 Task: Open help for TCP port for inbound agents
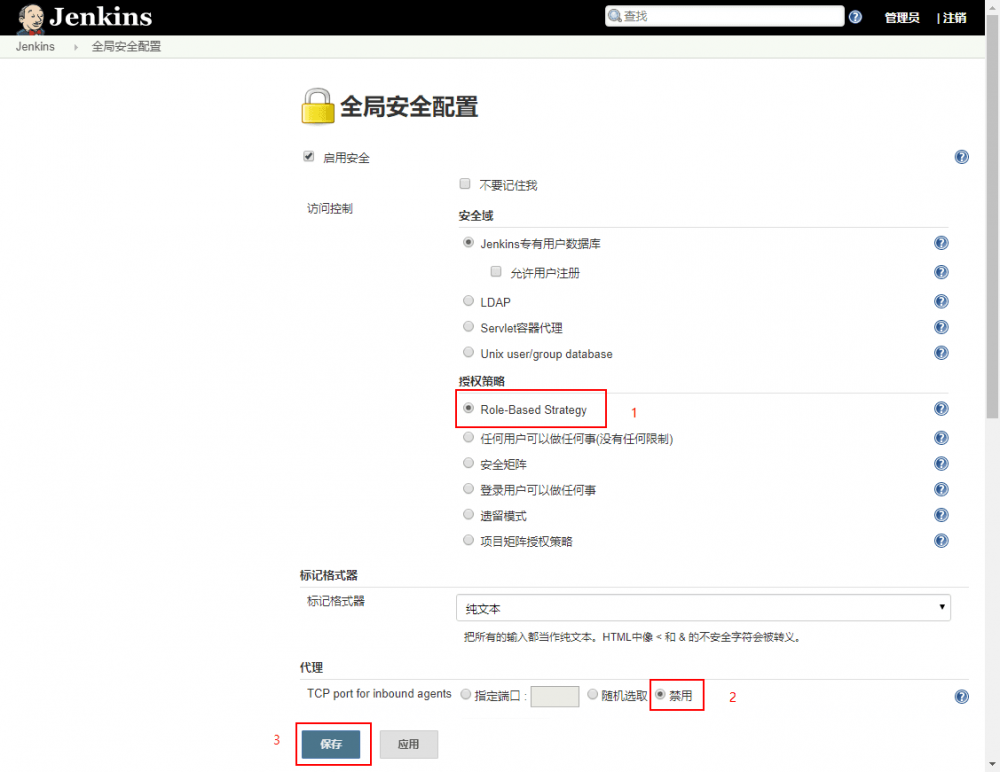(961, 696)
